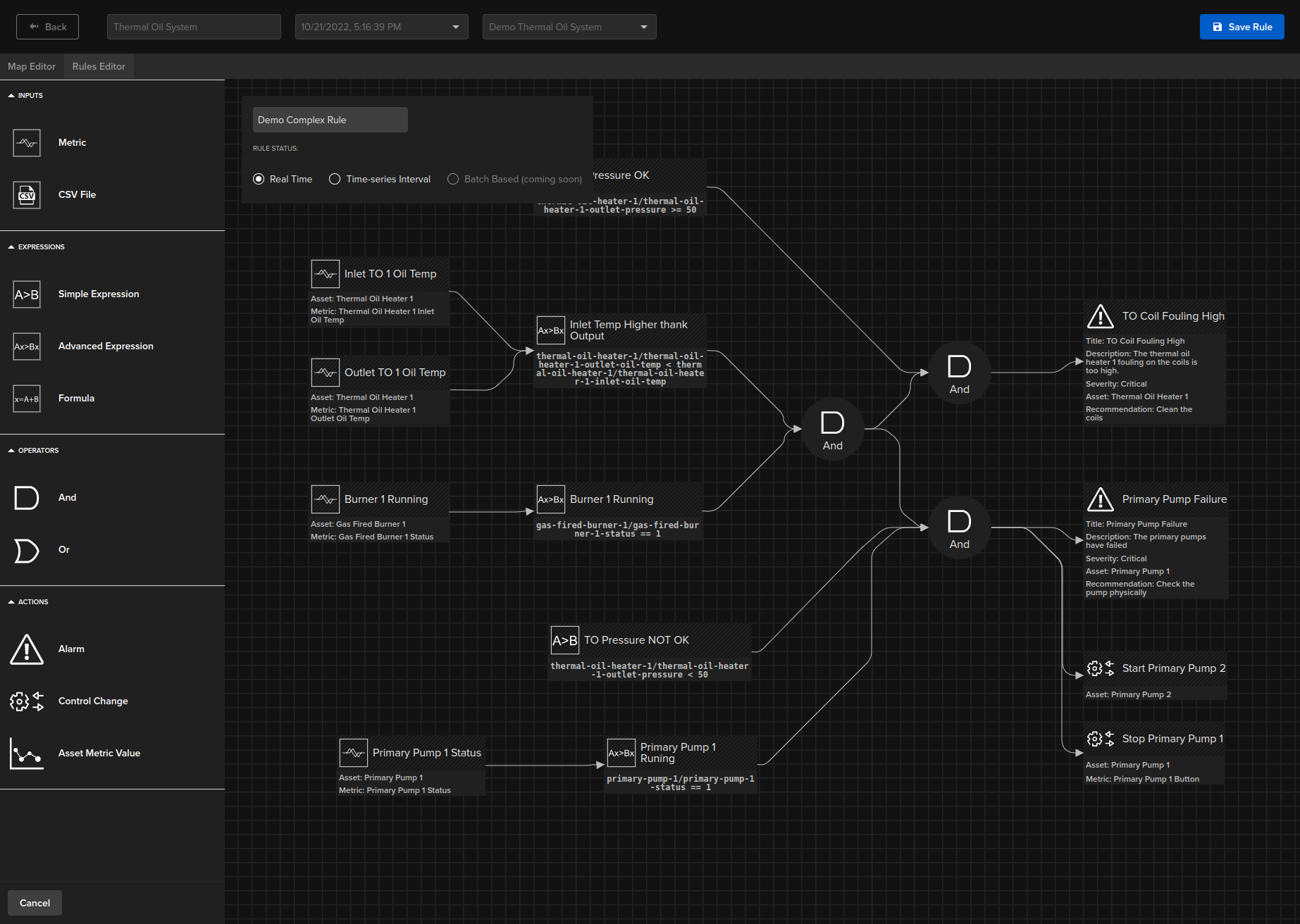Select the Real Time radio button
Viewport: 1300px width, 924px height.
pyautogui.click(x=259, y=179)
